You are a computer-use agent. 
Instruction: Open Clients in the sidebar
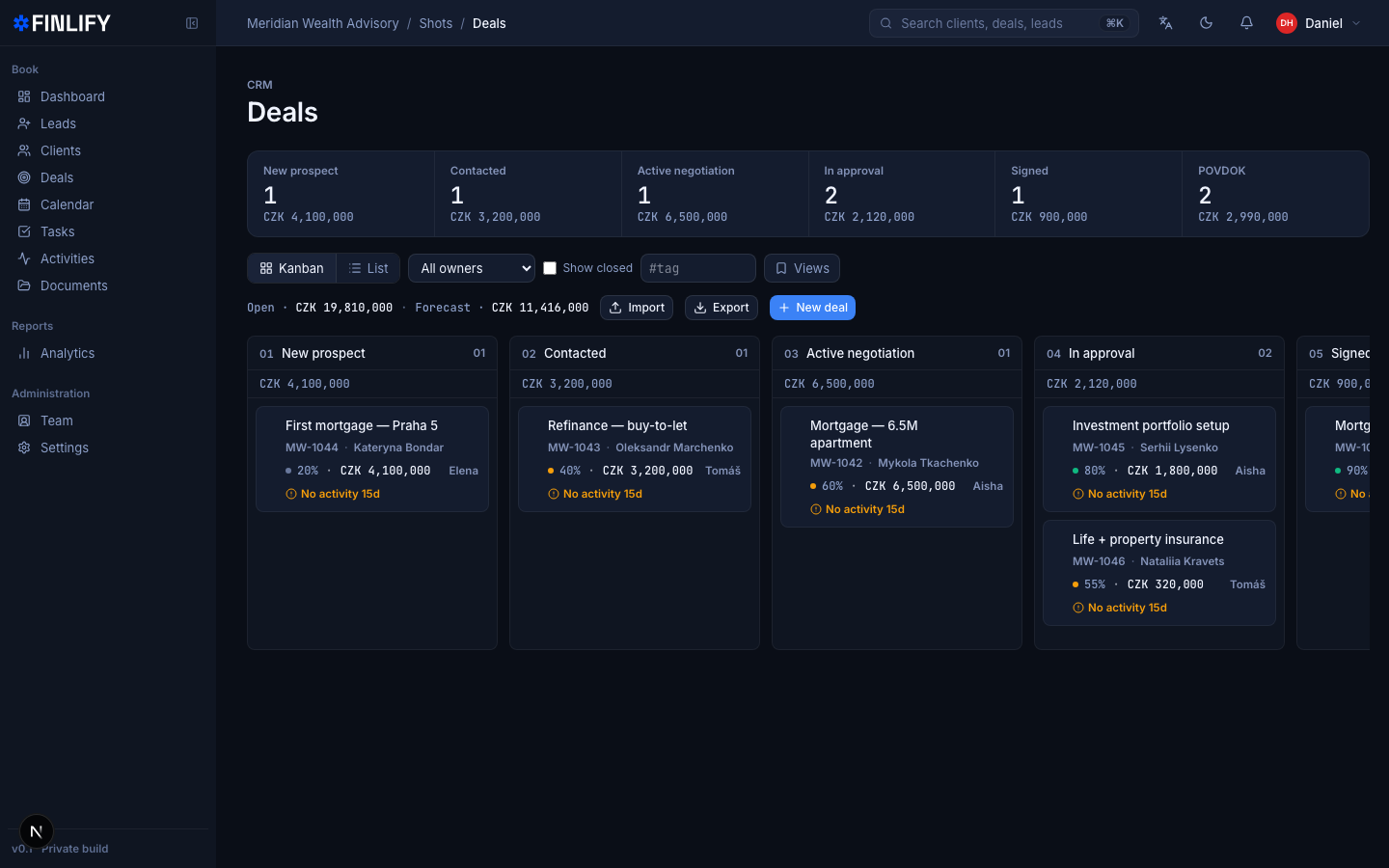pyautogui.click(x=108, y=150)
